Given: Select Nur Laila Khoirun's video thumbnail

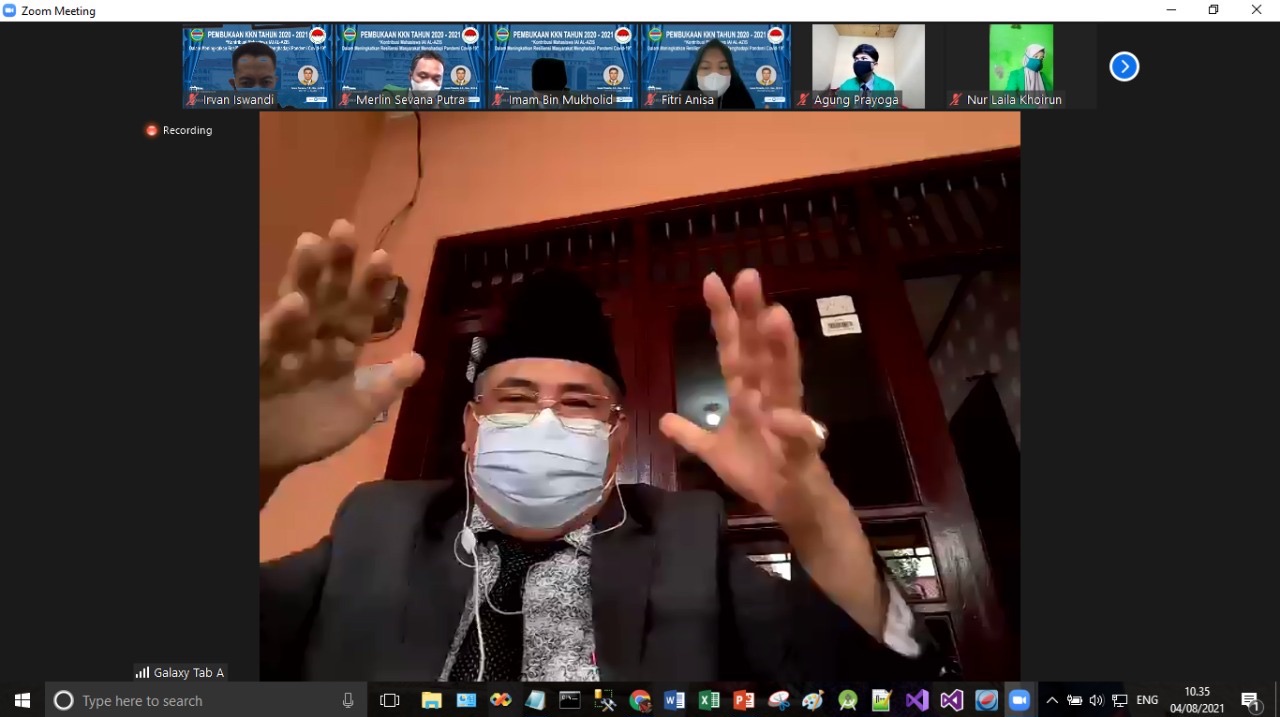Looking at the screenshot, I should (x=1022, y=66).
